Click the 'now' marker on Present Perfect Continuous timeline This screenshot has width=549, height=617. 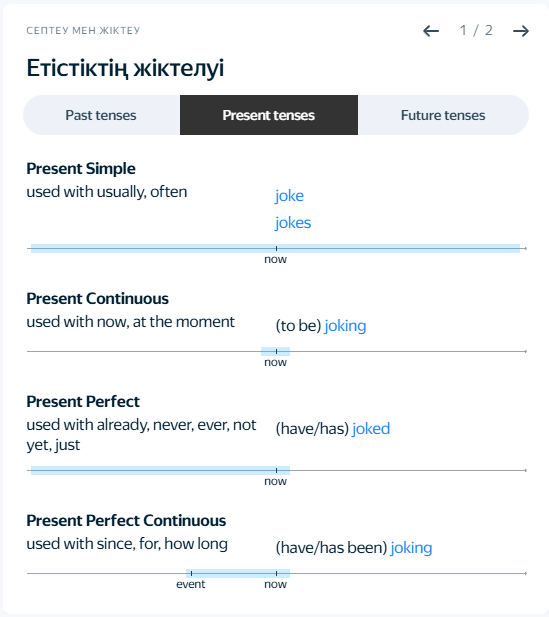(x=275, y=584)
